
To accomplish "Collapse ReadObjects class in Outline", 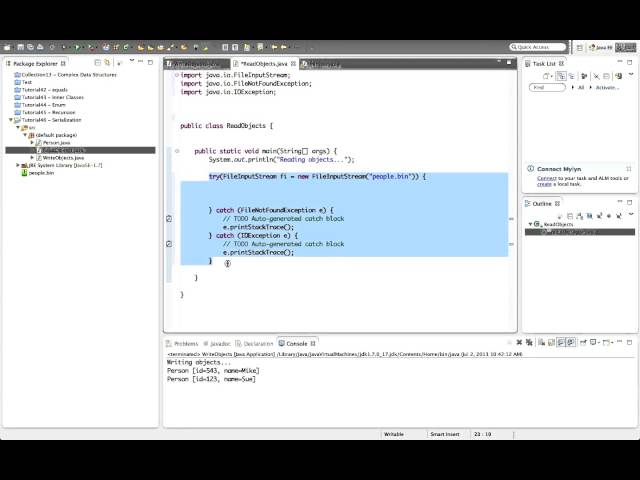I will [530, 224].
